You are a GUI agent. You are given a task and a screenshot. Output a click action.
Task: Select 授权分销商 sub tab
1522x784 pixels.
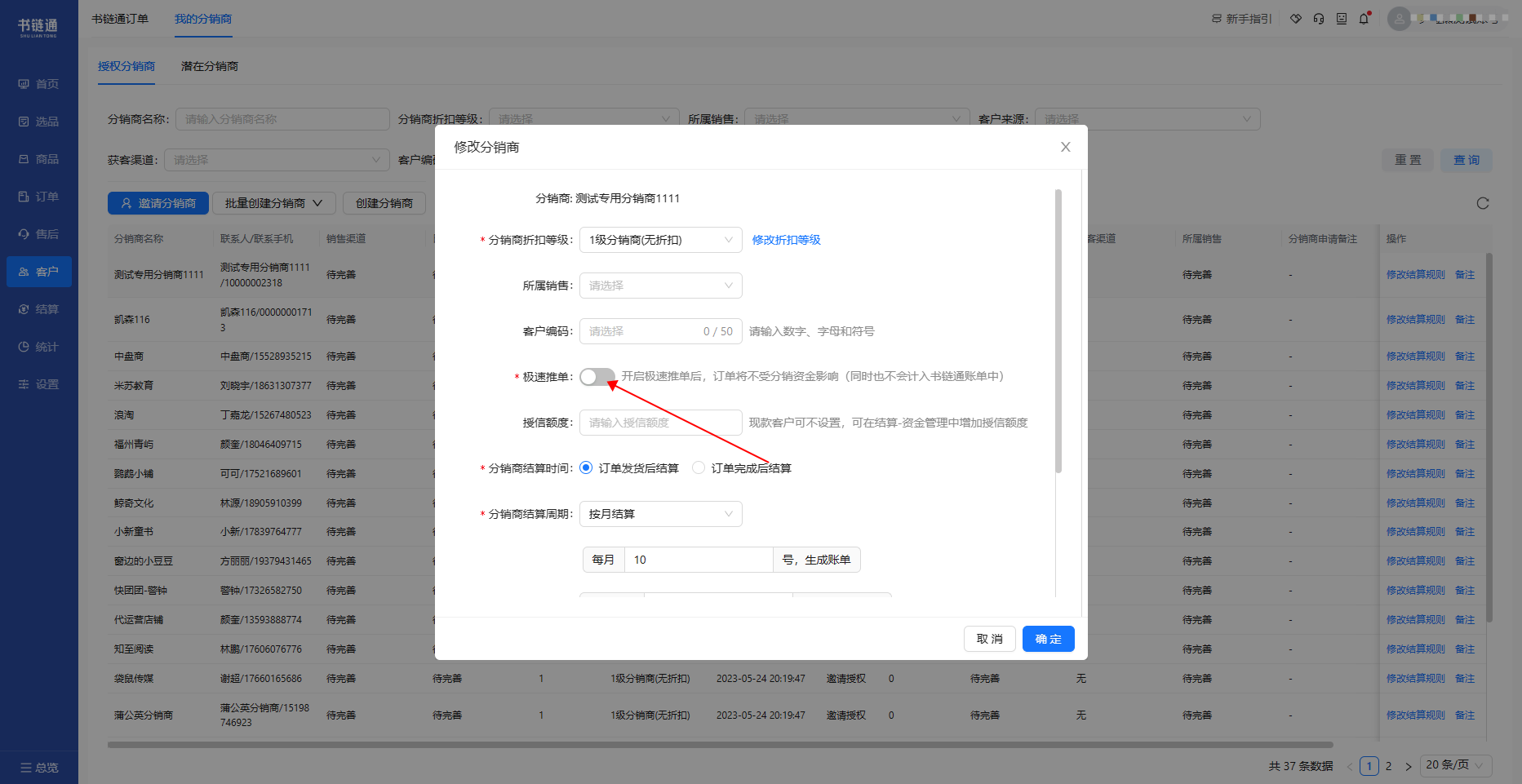click(126, 66)
